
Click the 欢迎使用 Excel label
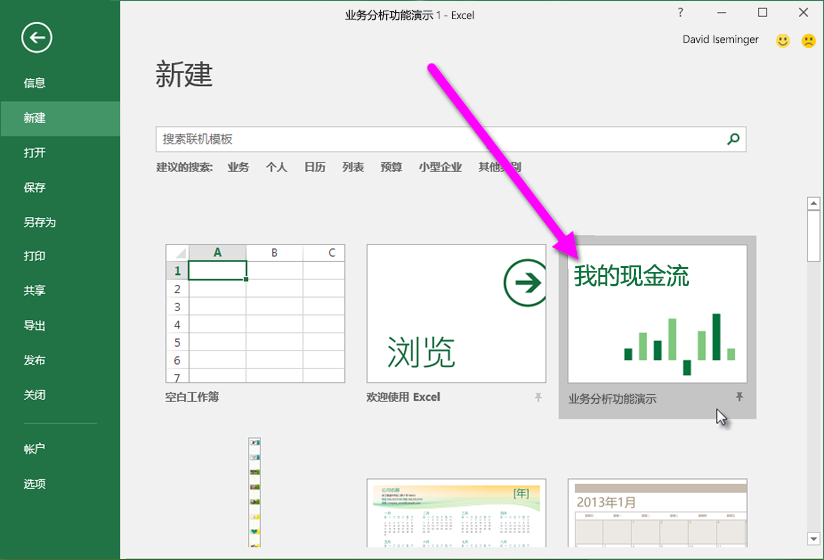(x=403, y=397)
